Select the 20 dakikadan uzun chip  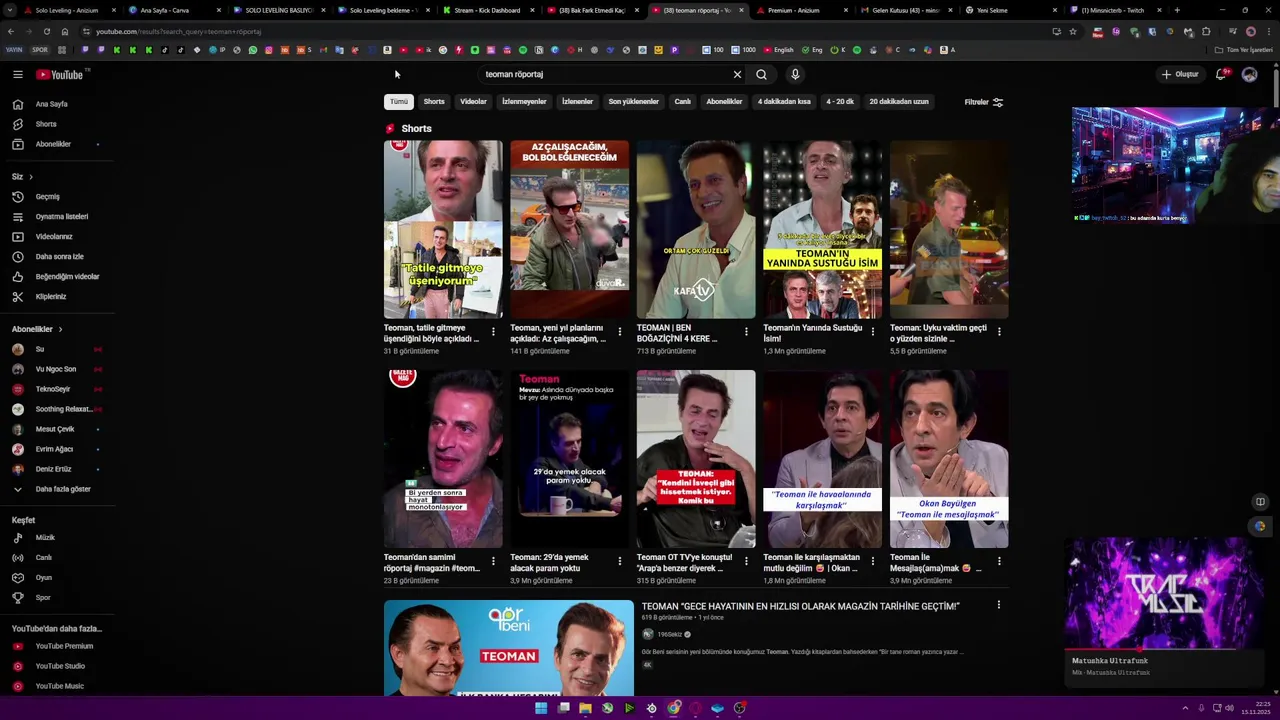click(x=899, y=102)
